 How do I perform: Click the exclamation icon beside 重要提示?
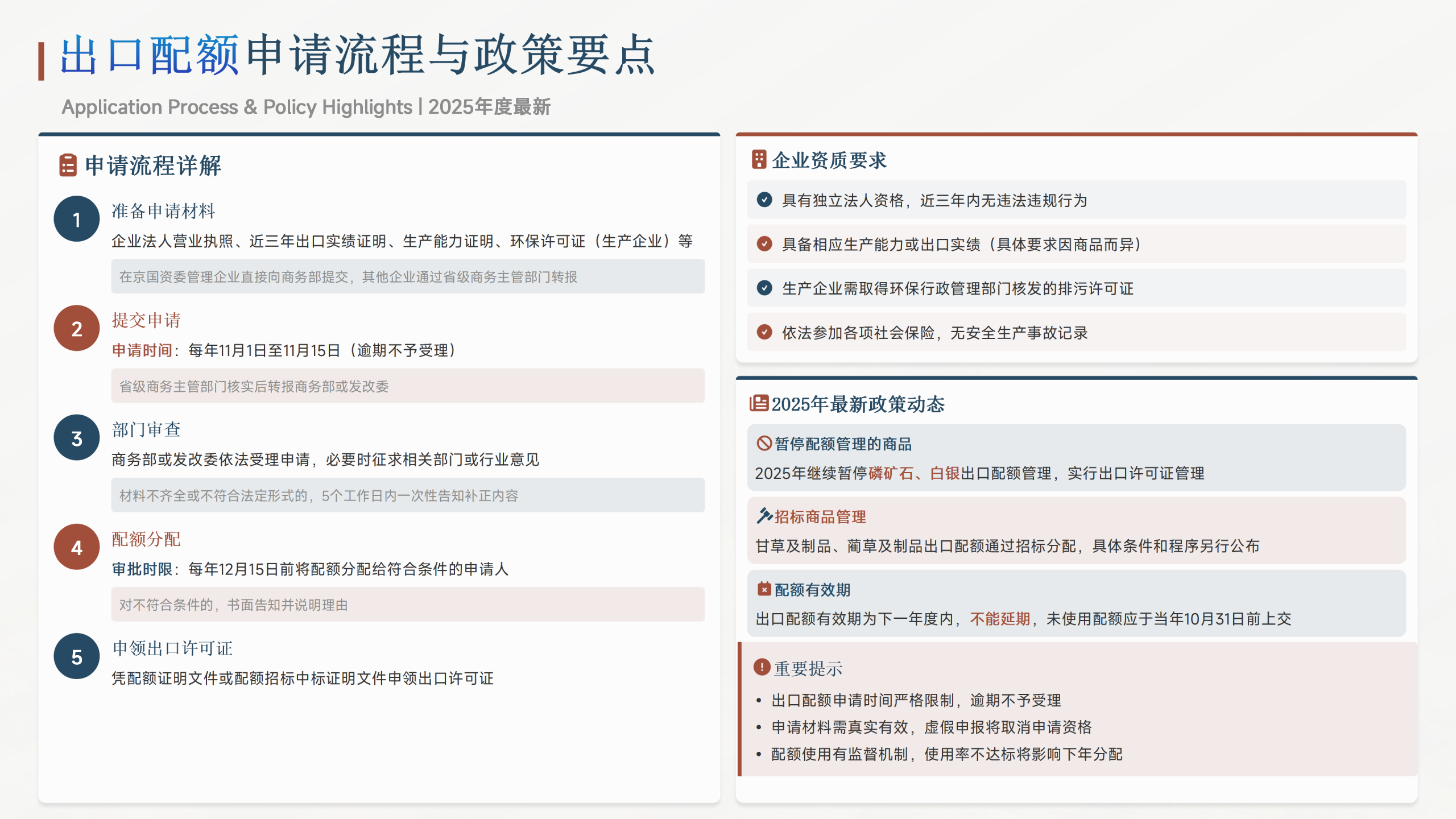pos(762,667)
